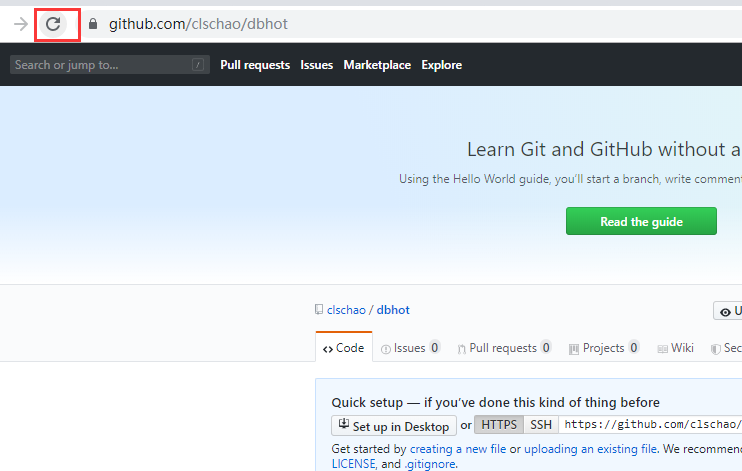742x471 pixels.
Task: Open Explore in the header
Action: (442, 65)
